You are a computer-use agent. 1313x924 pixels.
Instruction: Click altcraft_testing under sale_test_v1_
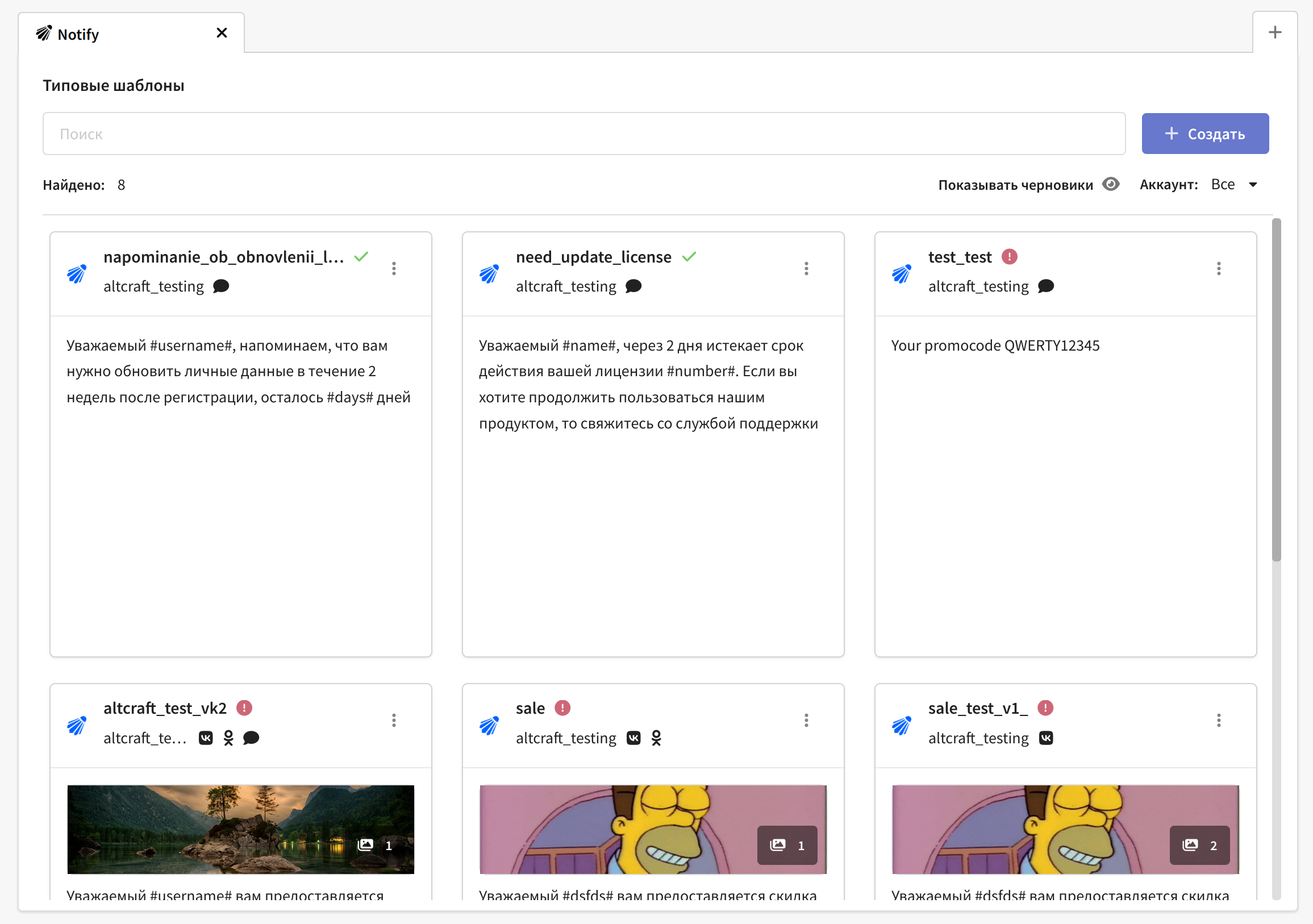[978, 738]
